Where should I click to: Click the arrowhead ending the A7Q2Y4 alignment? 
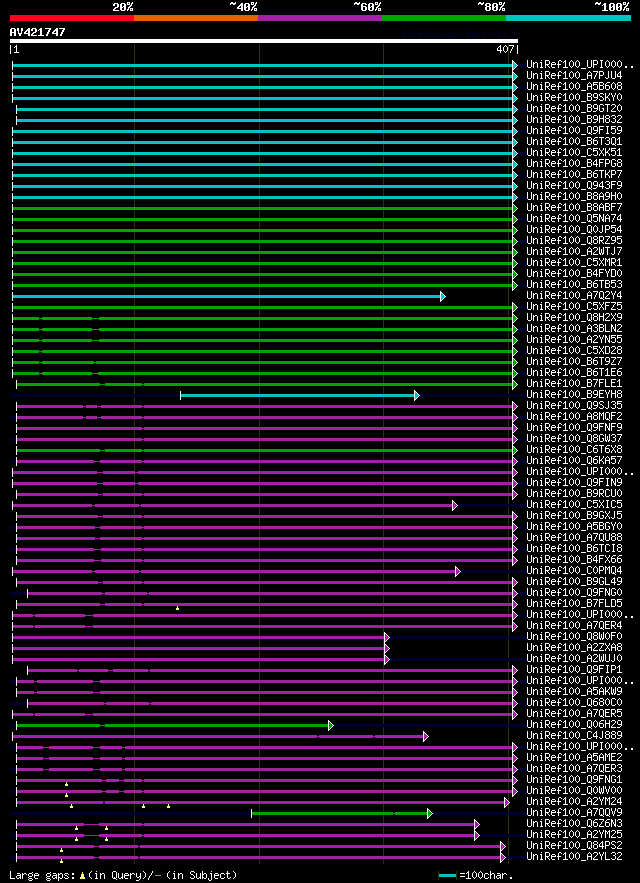point(443,296)
